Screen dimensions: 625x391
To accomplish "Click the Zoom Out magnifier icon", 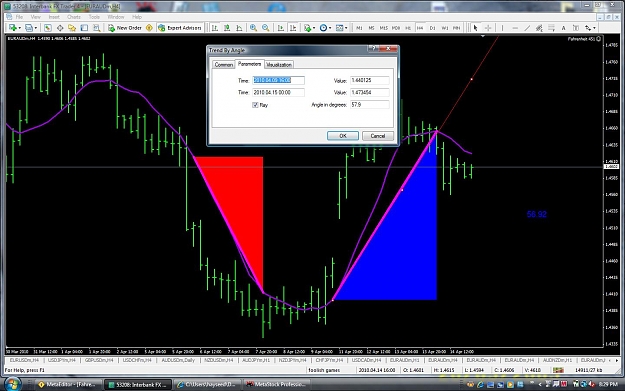I will click(265, 28).
